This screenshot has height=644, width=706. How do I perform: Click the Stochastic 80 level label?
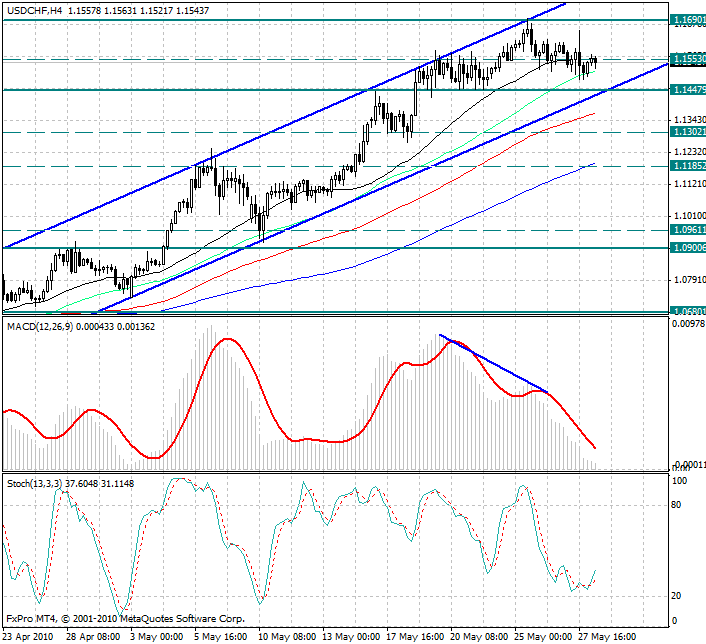[x=676, y=505]
